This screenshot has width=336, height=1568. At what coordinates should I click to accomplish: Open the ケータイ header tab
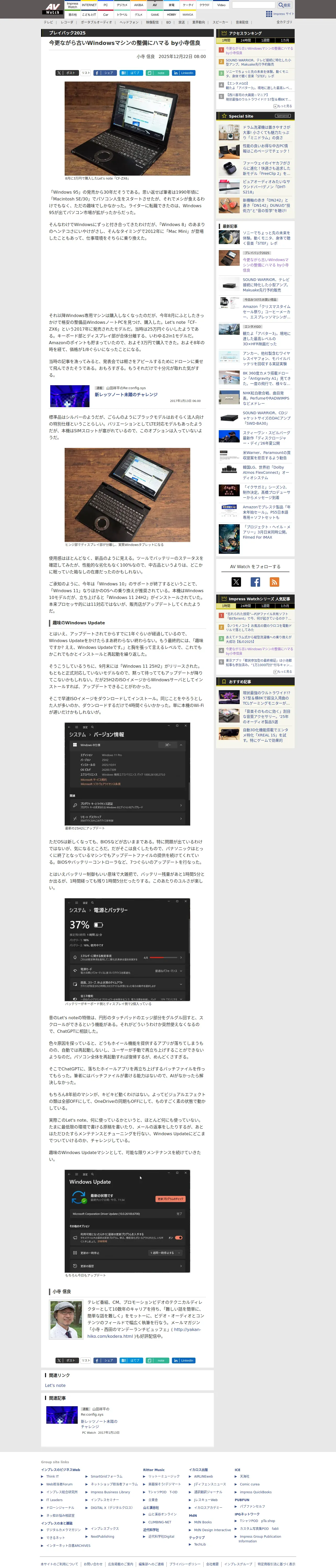(188, 5)
